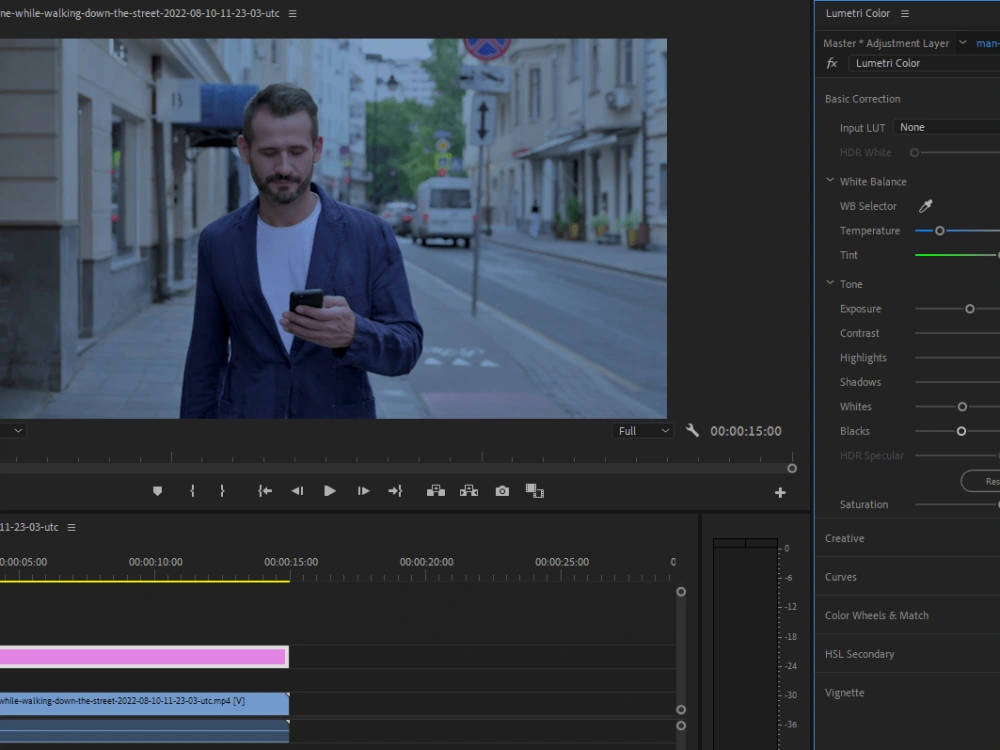Click the Temperature slider handle
The width and height of the screenshot is (1000, 750).
point(939,231)
